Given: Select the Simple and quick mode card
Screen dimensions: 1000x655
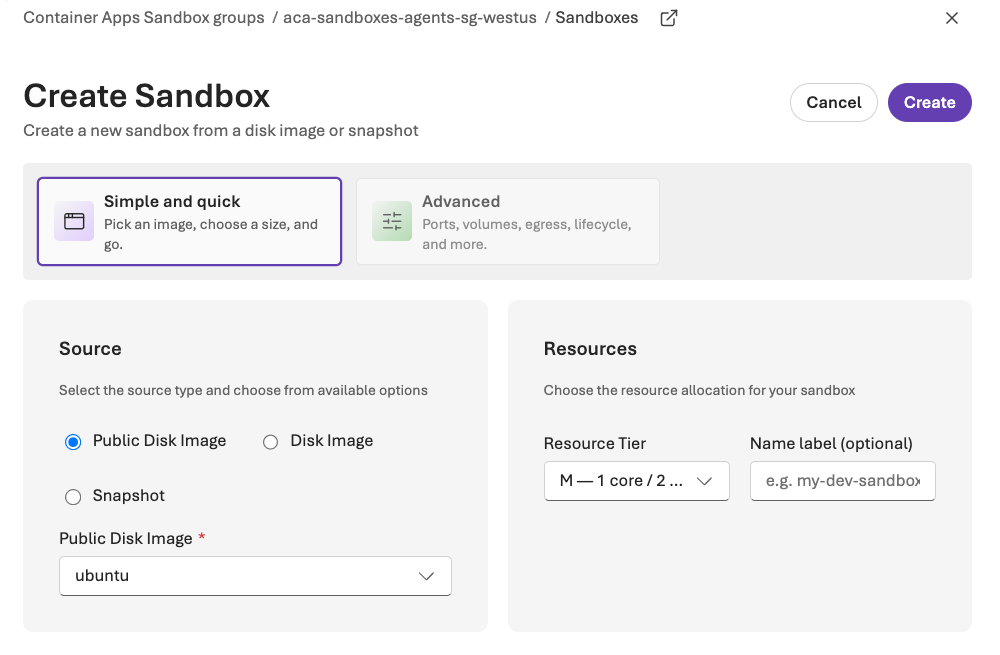Looking at the screenshot, I should 189,221.
